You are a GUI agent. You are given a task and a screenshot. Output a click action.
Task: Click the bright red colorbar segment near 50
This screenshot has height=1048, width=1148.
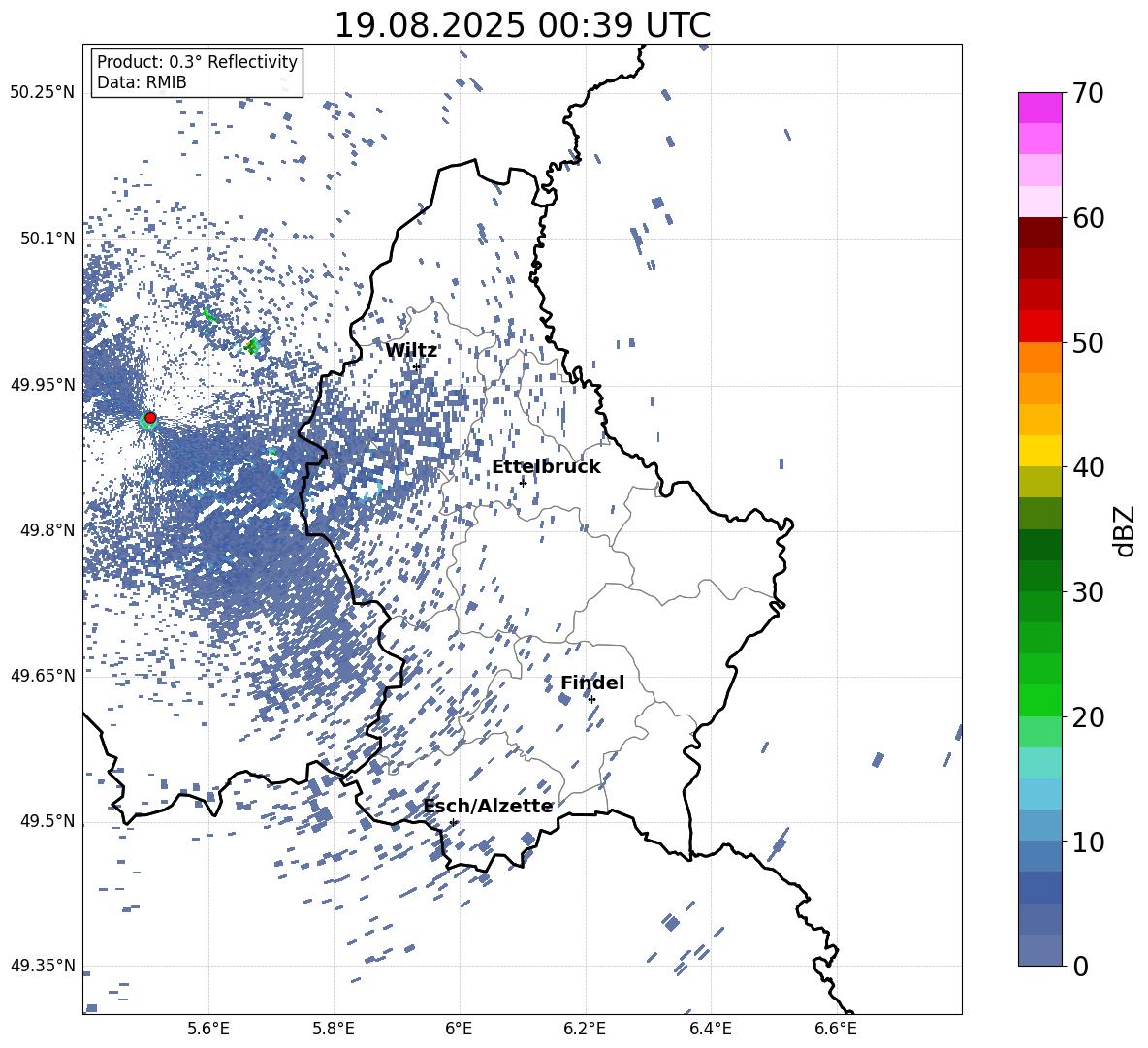(1040, 327)
